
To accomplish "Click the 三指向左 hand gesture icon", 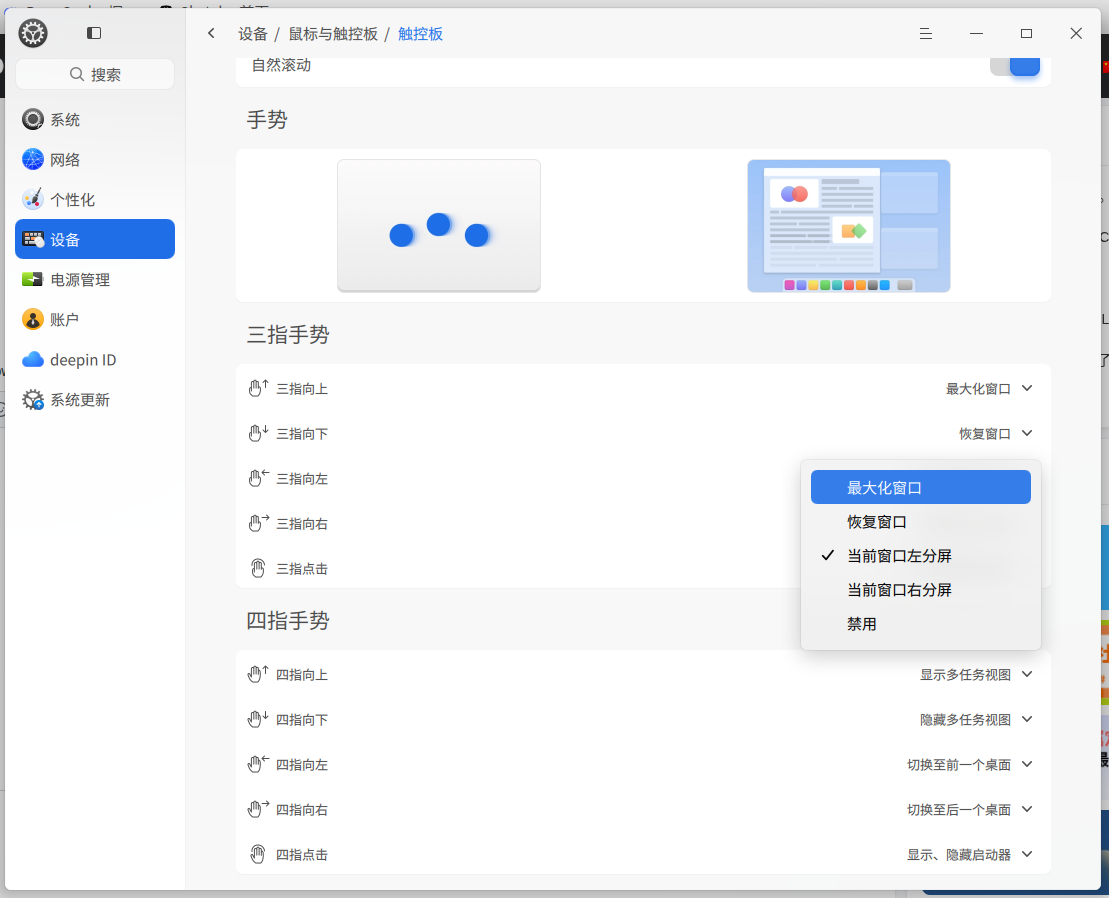I will click(258, 478).
